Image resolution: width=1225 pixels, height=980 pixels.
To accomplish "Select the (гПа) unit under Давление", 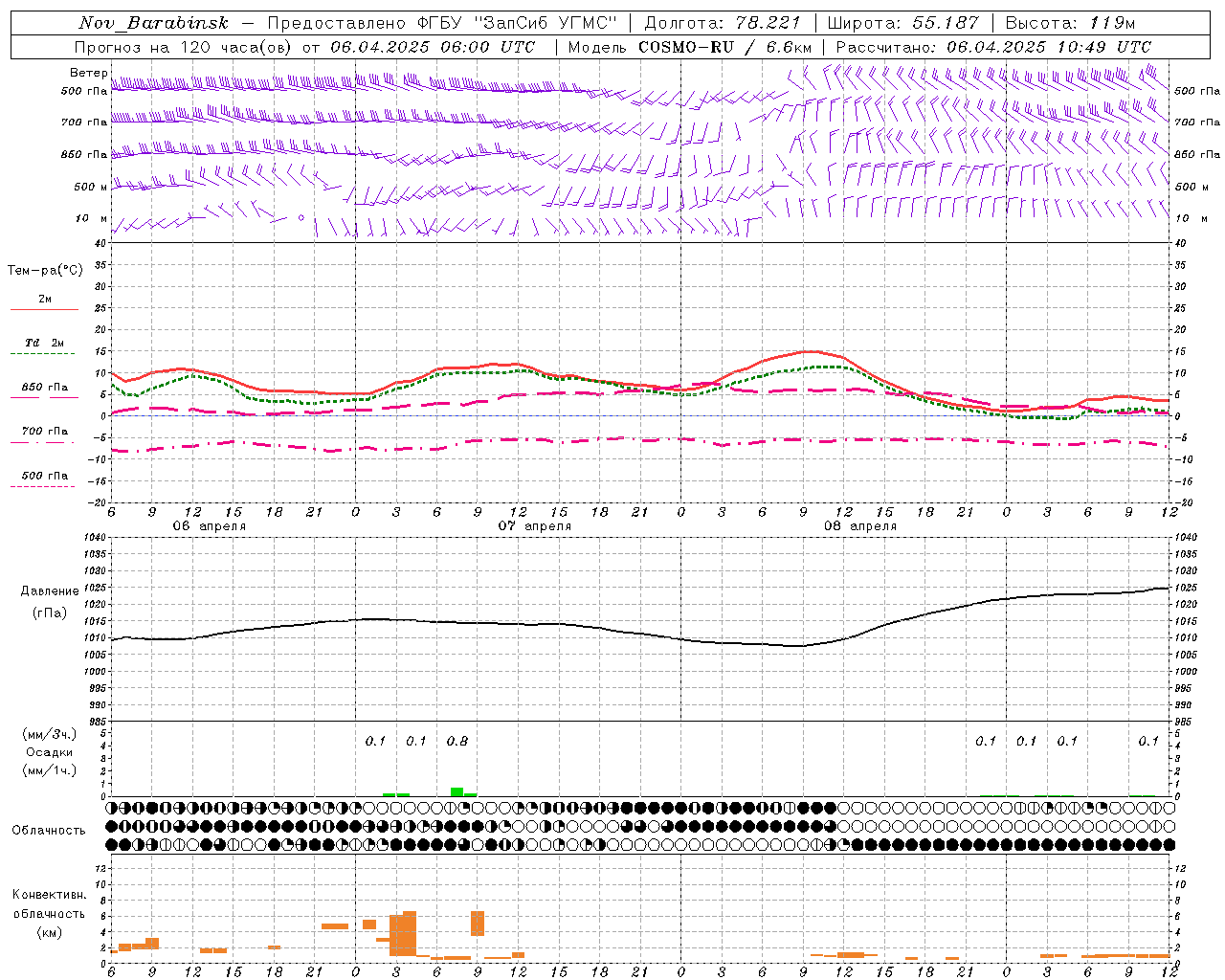I will pyautogui.click(x=50, y=613).
